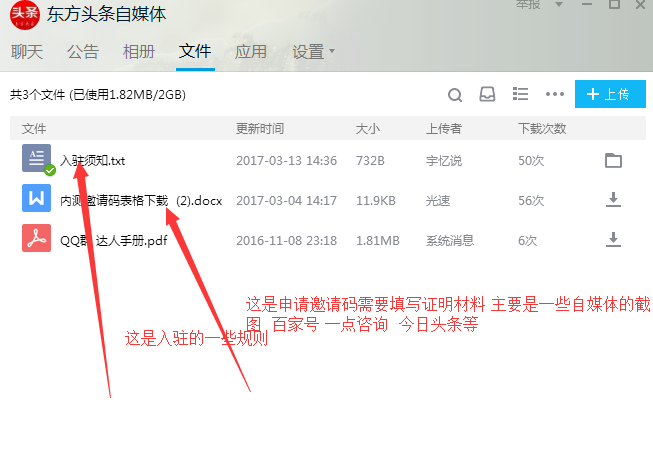Open the file inbox tray icon
The height and width of the screenshot is (474, 653).
point(487,95)
